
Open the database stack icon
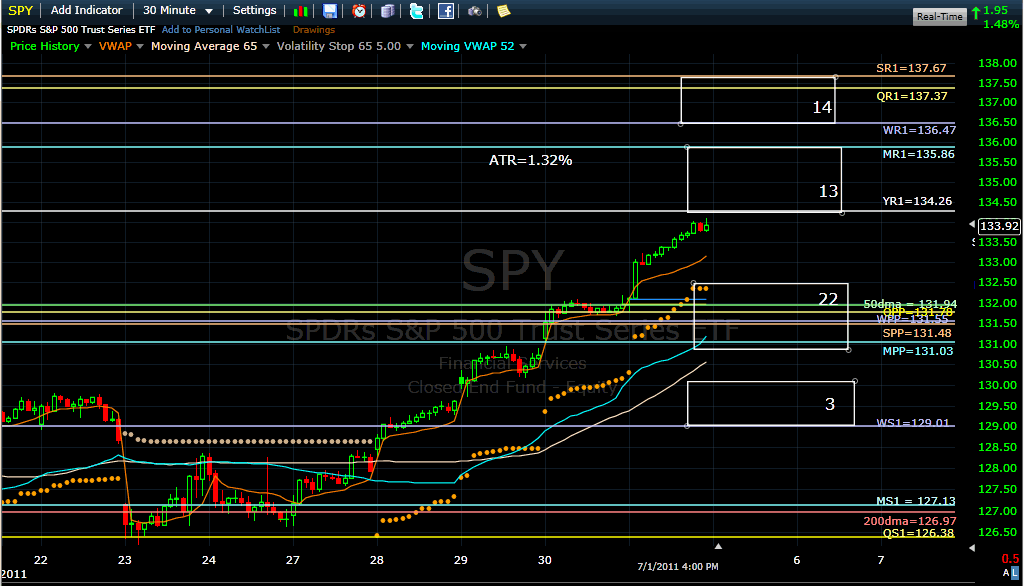click(x=387, y=11)
